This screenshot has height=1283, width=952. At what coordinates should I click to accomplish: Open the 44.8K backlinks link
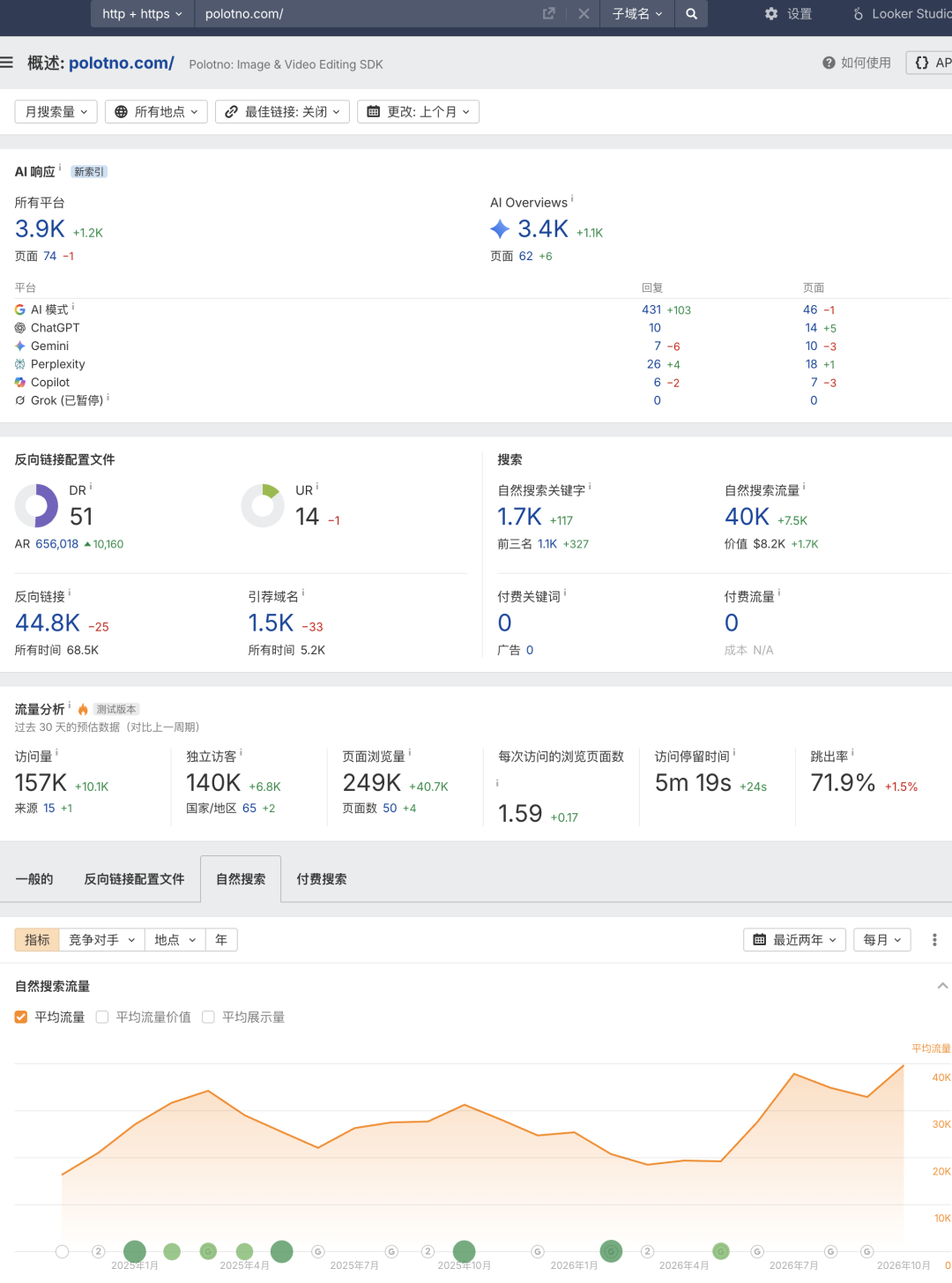click(48, 623)
